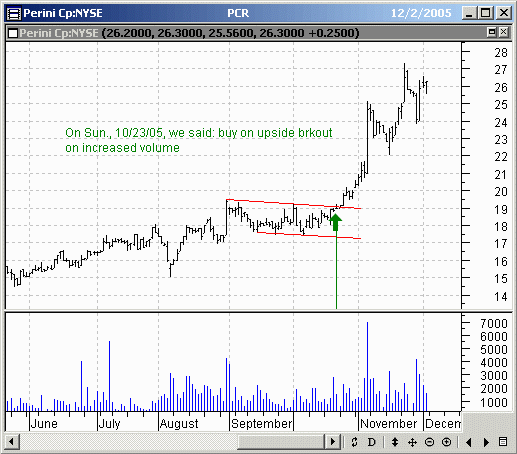Click the Perini Cp inner chart icon

click(x=13, y=33)
